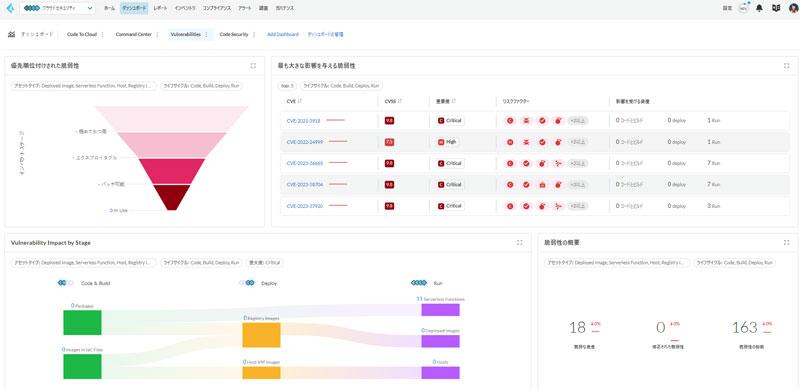Click the asset type filter chip in the funnel widget
Screen dimensions: 800x389
point(83,86)
